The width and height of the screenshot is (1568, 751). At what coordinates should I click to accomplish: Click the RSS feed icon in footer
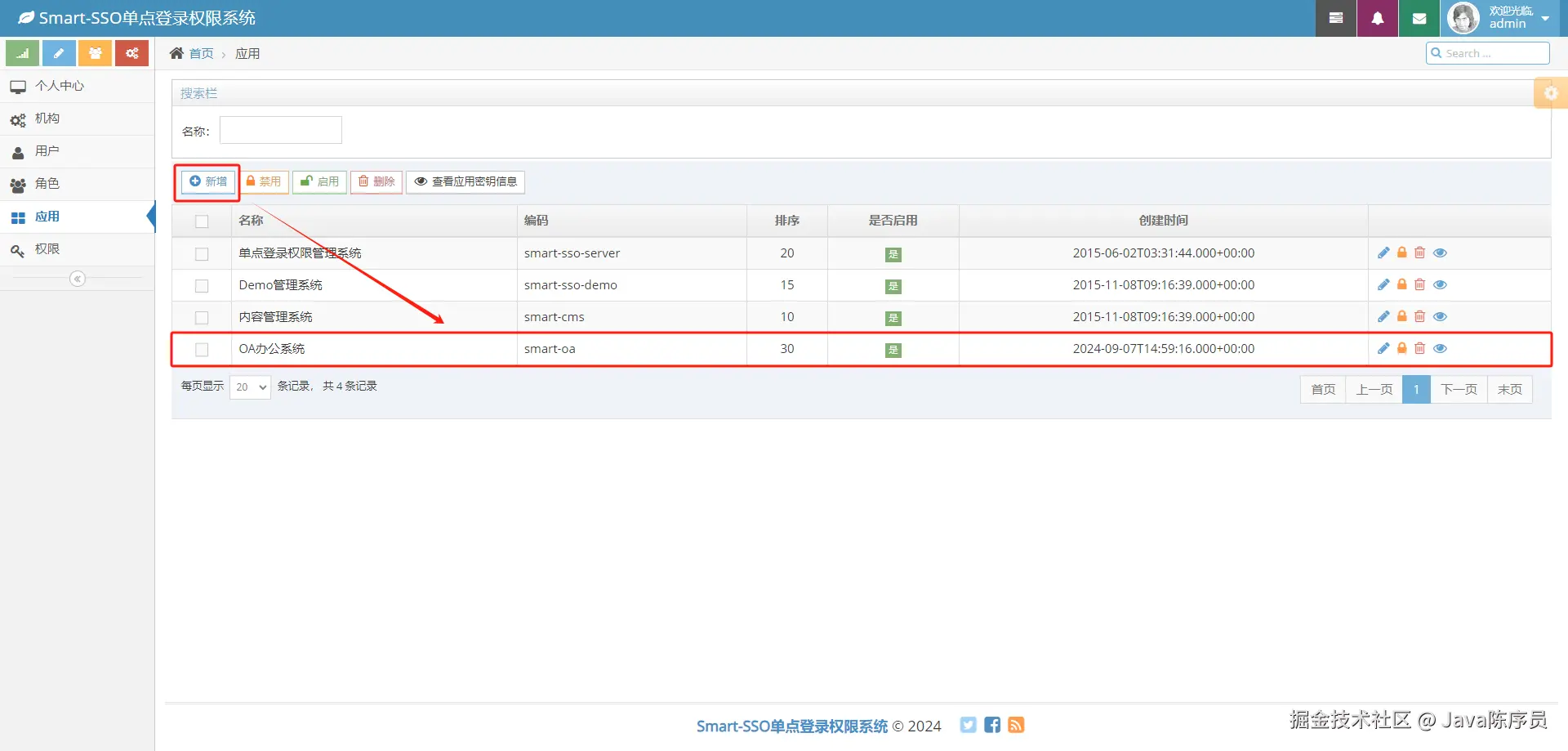click(x=1016, y=725)
